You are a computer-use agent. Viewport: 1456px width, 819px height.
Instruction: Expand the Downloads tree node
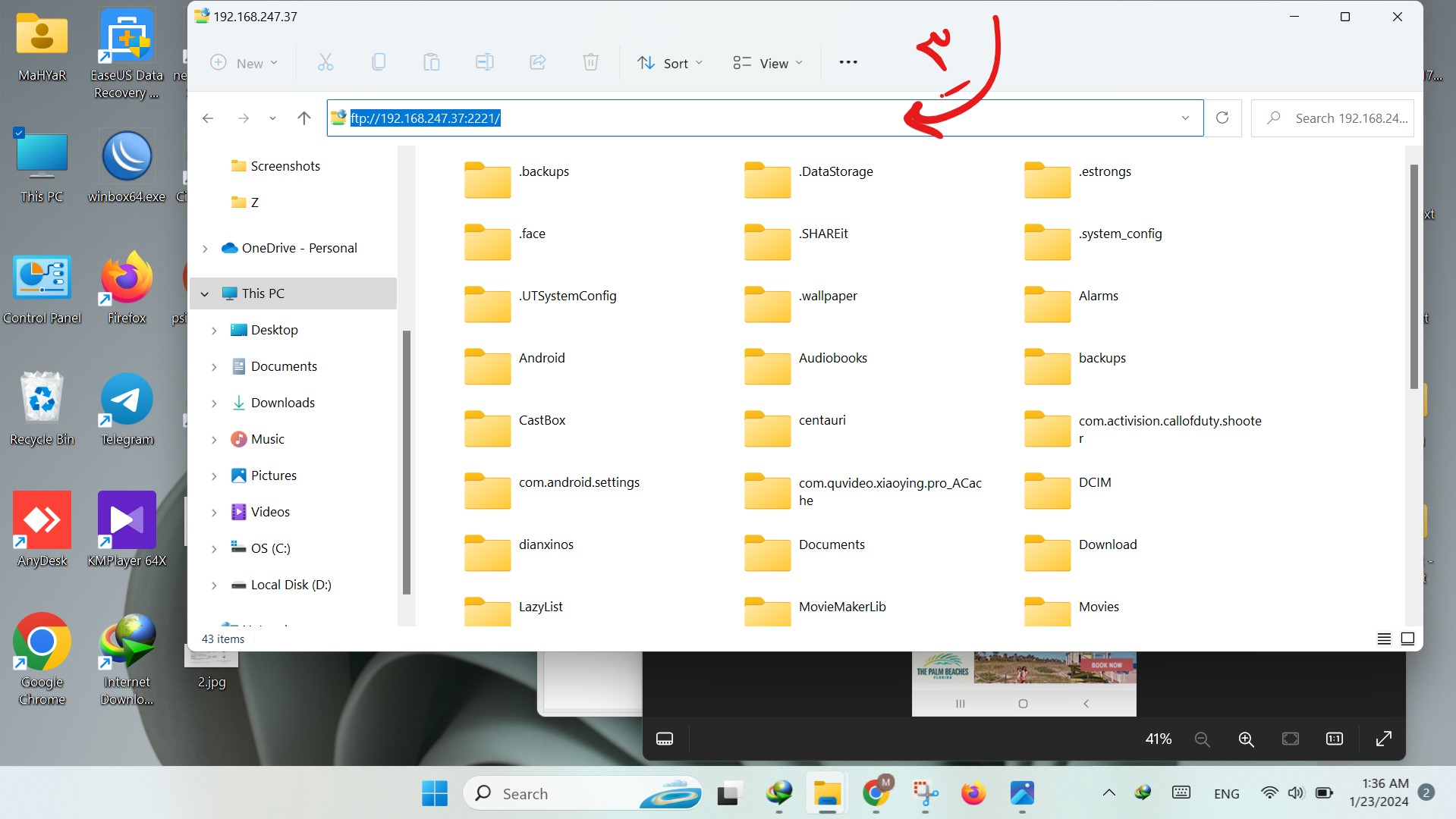(214, 403)
